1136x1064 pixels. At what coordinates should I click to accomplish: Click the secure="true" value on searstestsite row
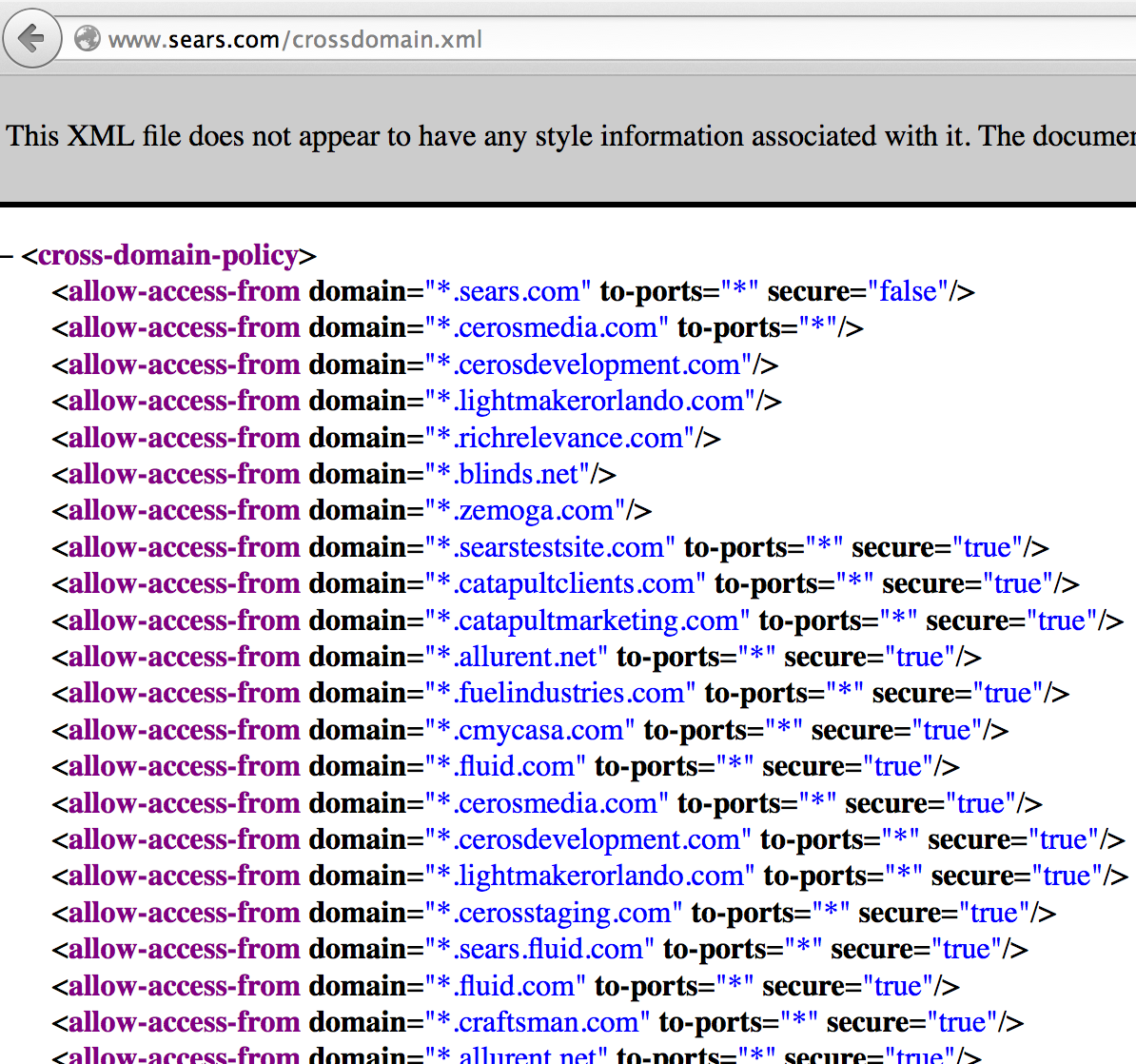(x=989, y=547)
